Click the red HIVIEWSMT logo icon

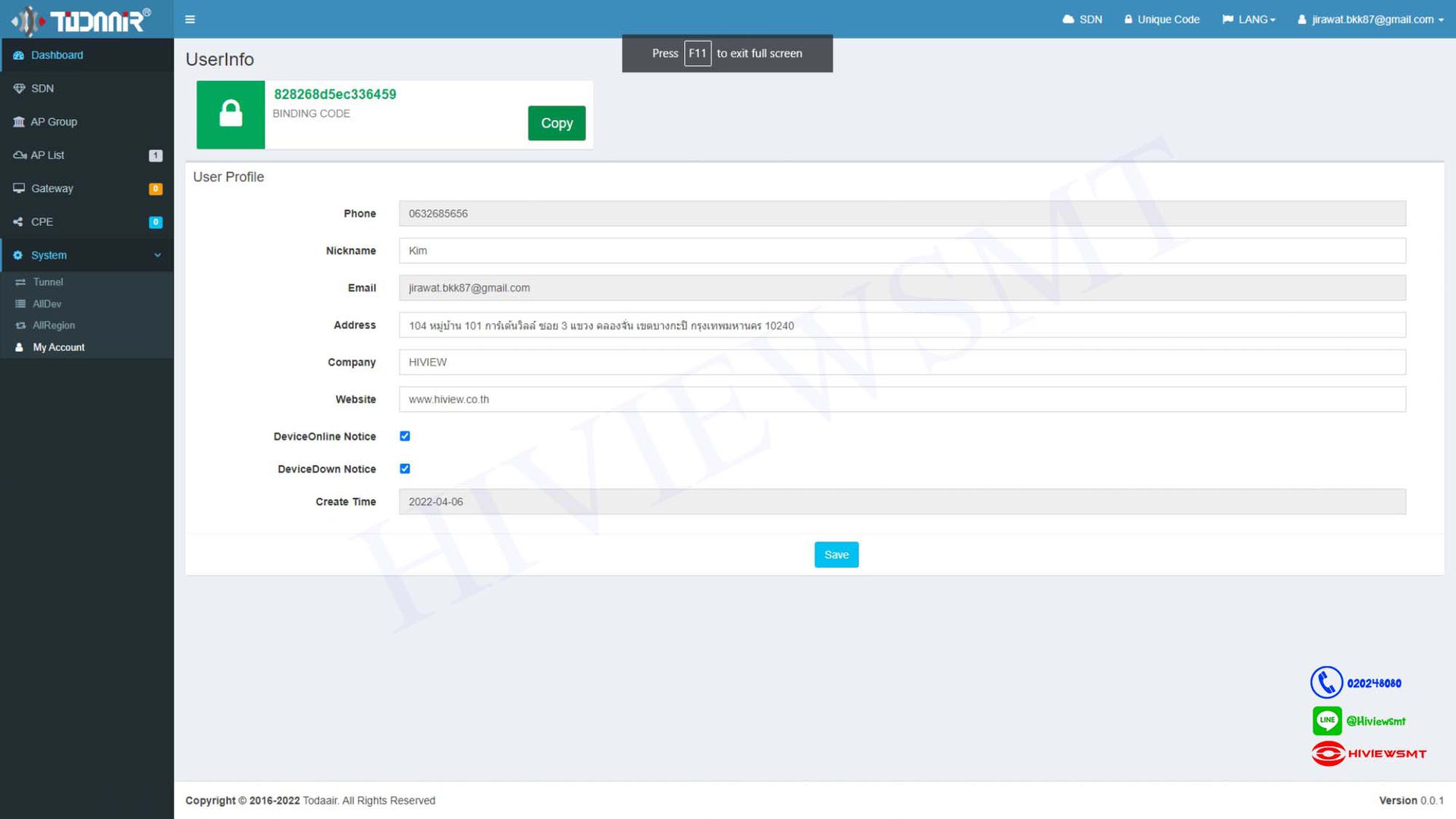point(1328,754)
